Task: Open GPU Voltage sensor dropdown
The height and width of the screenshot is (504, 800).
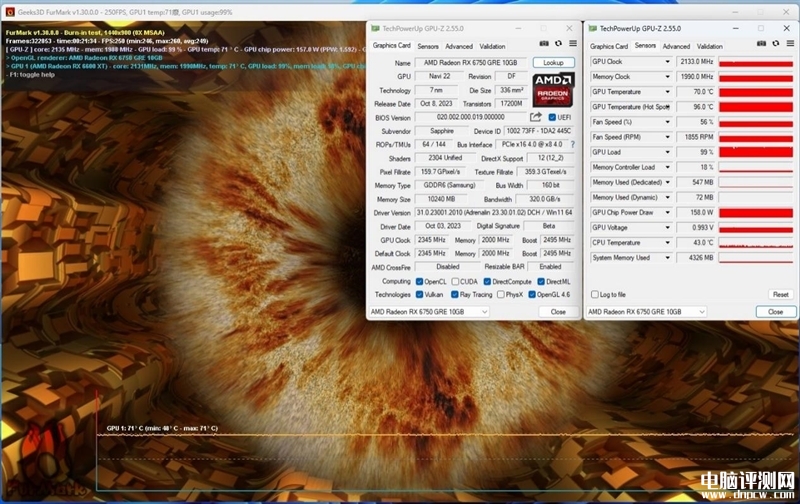Action: (x=667, y=228)
